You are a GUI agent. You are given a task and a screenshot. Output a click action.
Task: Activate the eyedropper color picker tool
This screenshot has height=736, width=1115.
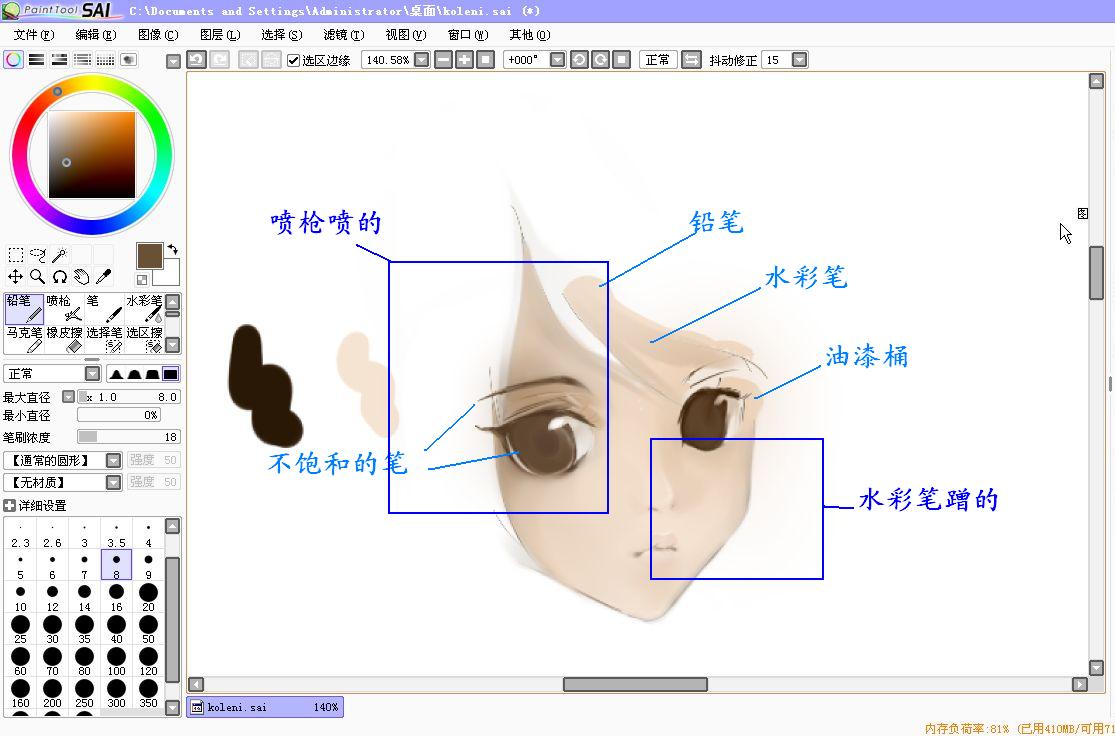103,277
